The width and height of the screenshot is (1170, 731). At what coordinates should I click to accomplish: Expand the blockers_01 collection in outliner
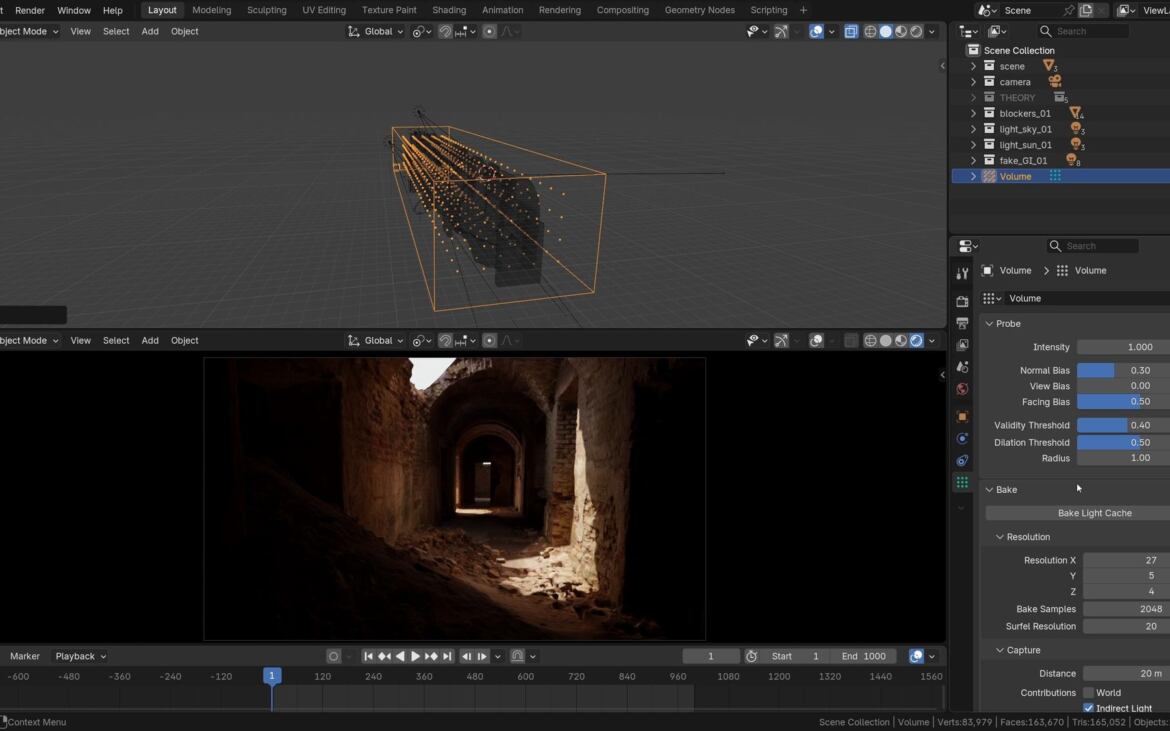[x=973, y=113]
